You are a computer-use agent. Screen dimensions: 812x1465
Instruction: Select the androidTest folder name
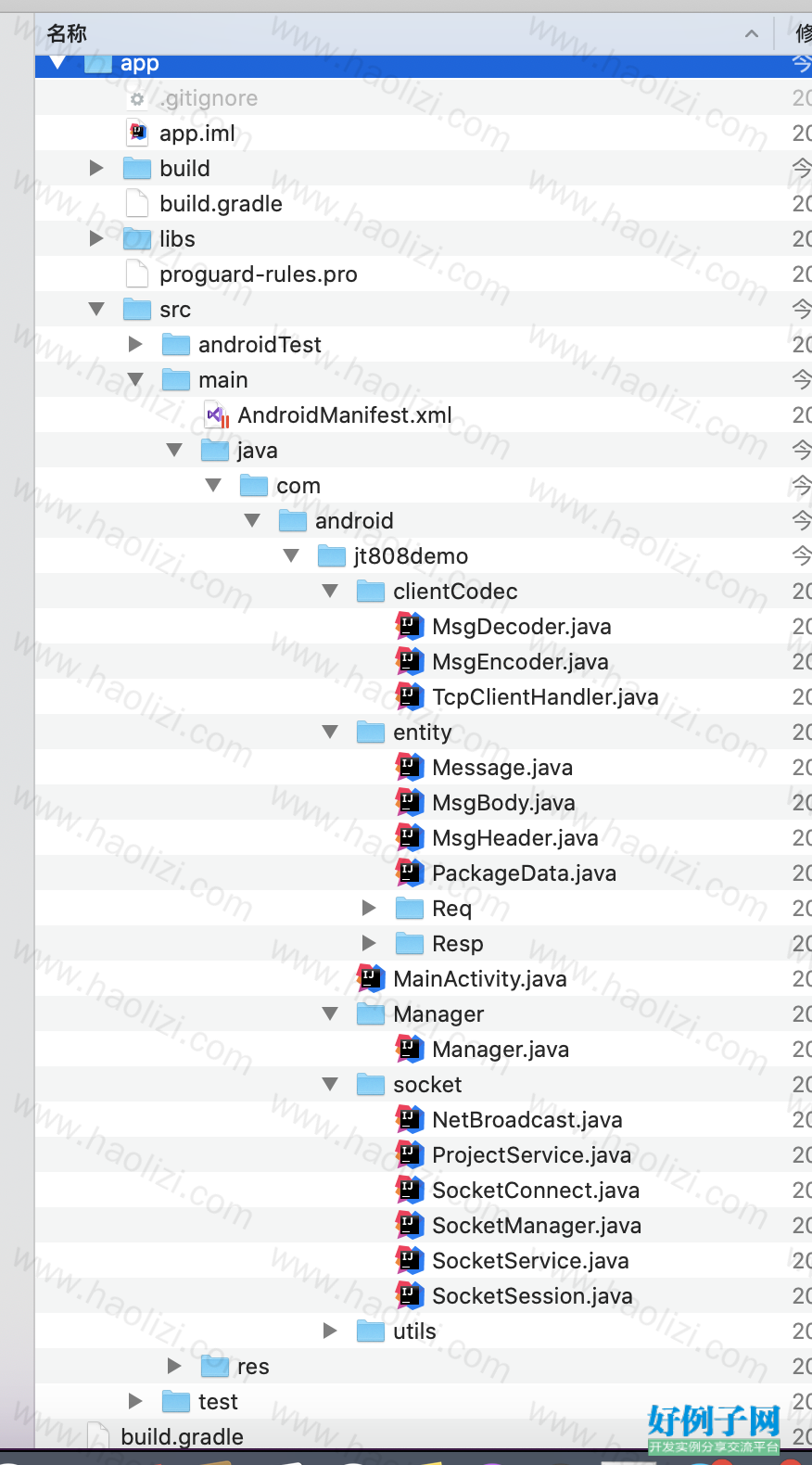[x=260, y=345]
